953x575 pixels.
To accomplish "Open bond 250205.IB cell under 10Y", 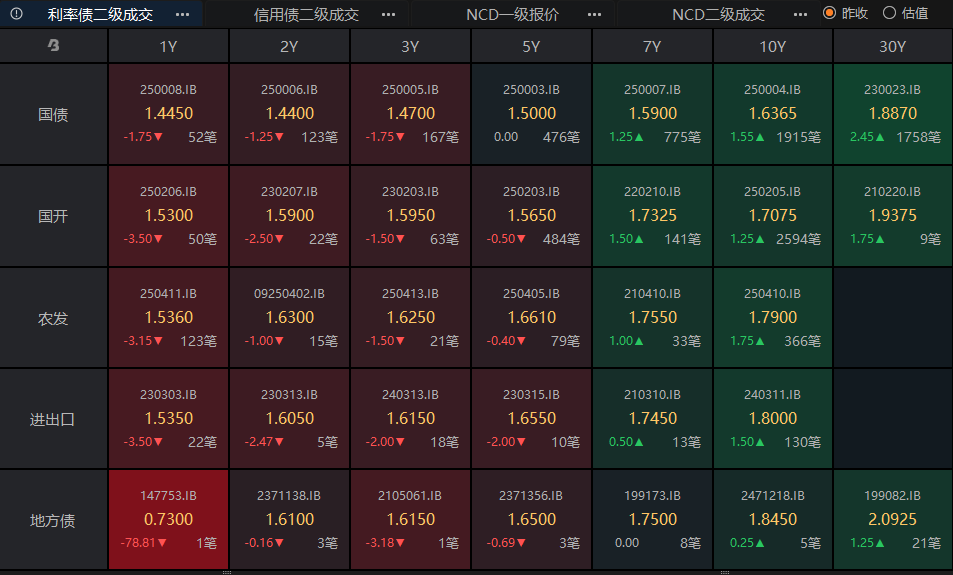I will point(772,216).
